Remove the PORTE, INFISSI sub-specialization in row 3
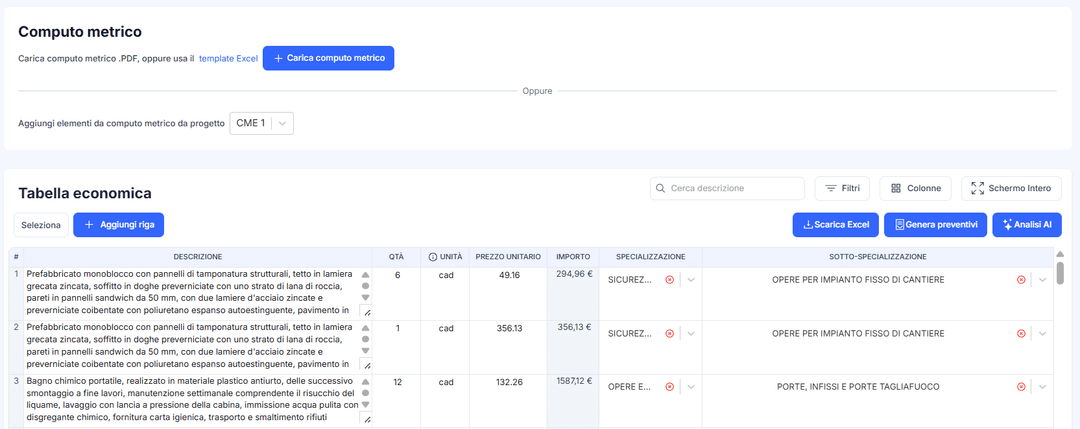 pos(1021,387)
